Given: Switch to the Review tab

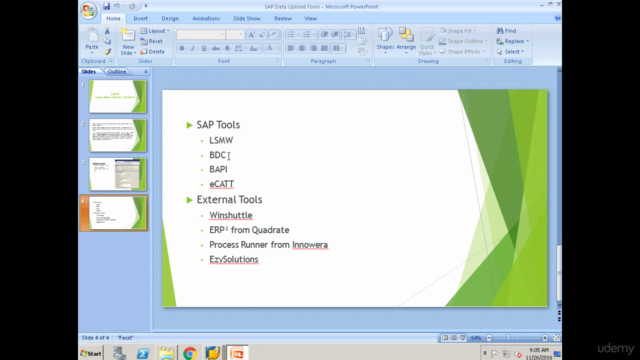Looking at the screenshot, I should coord(283,18).
